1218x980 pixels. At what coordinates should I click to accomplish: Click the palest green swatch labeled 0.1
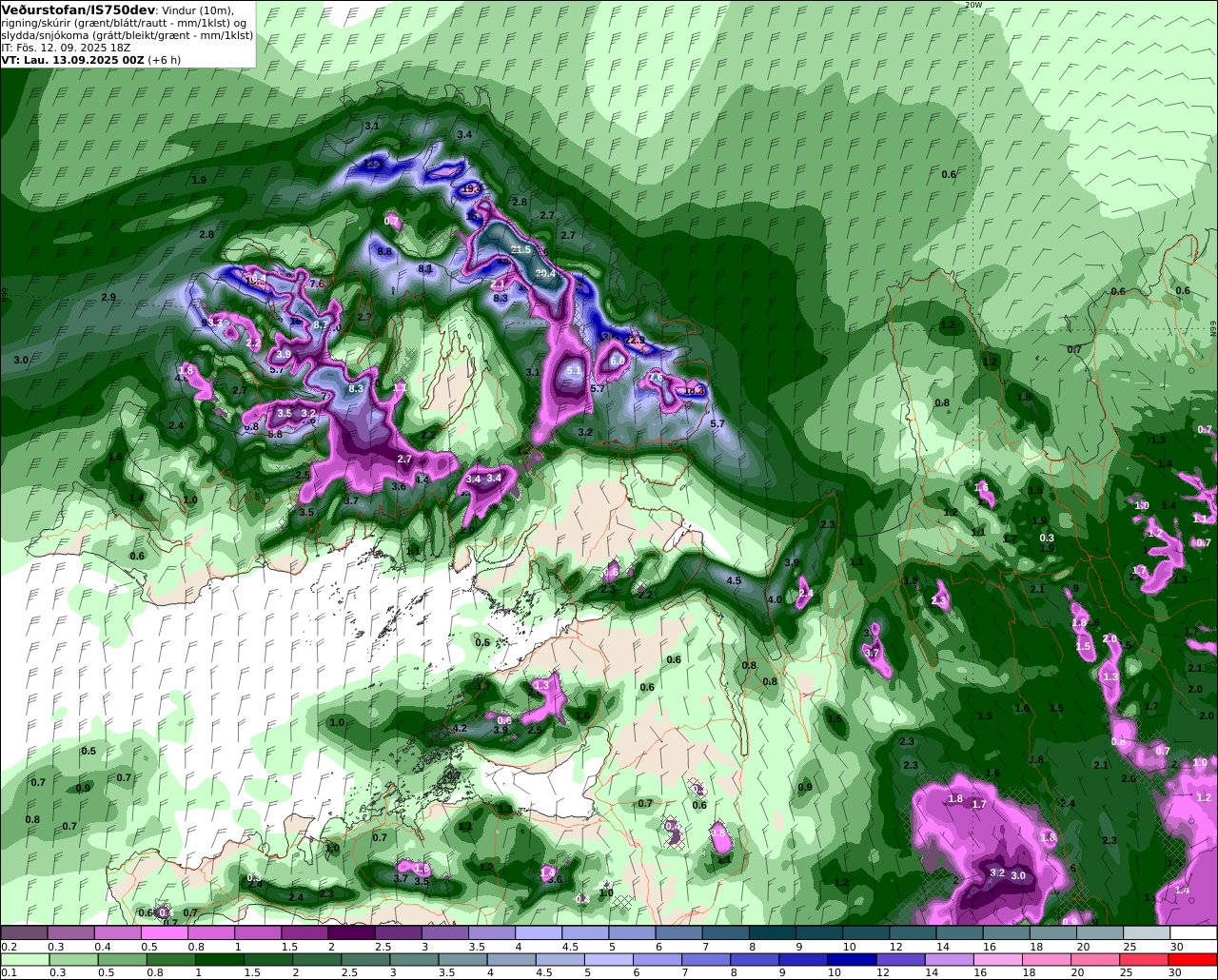click(x=25, y=959)
